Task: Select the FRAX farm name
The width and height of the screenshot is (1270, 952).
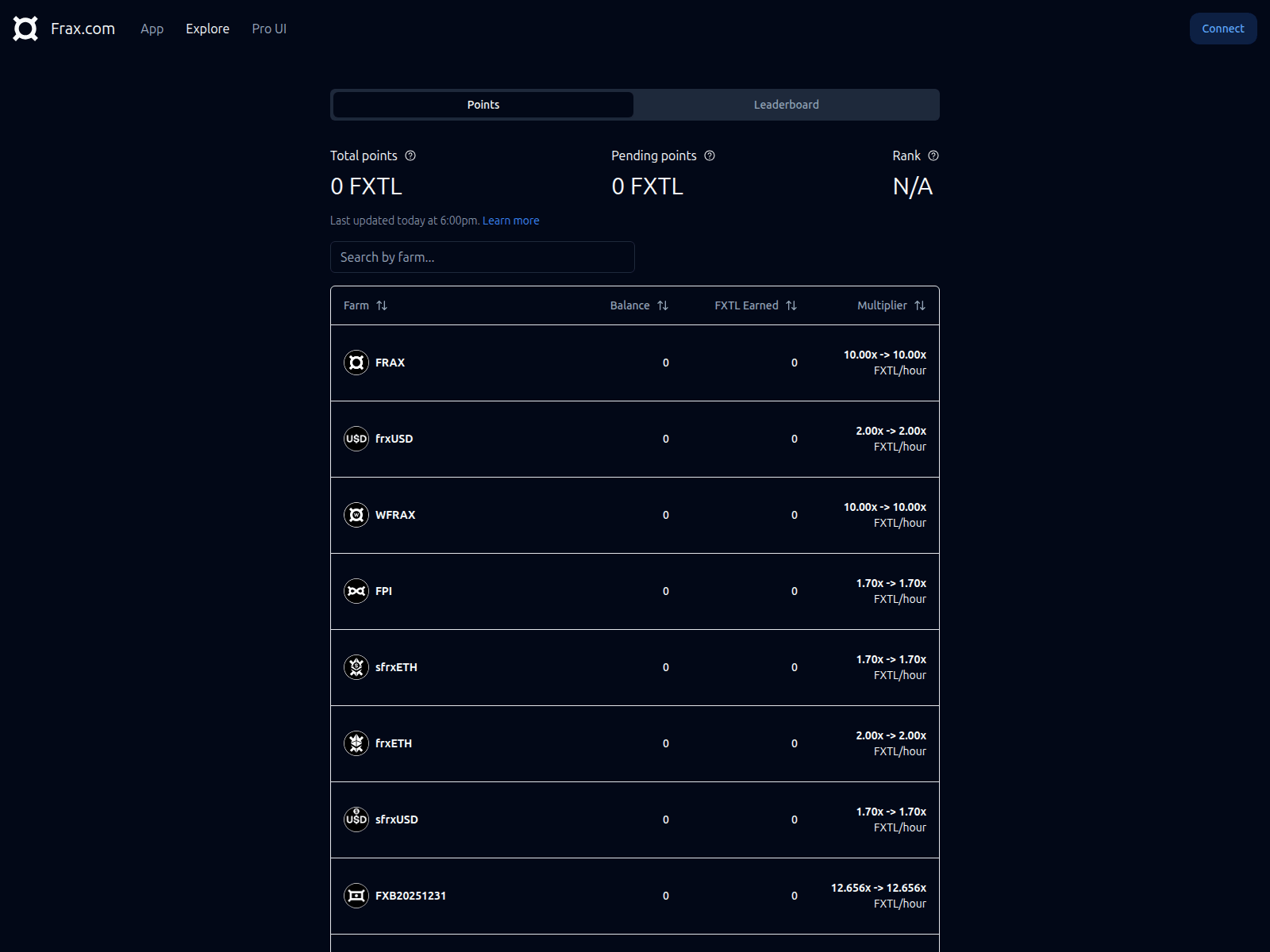Action: pyautogui.click(x=390, y=363)
